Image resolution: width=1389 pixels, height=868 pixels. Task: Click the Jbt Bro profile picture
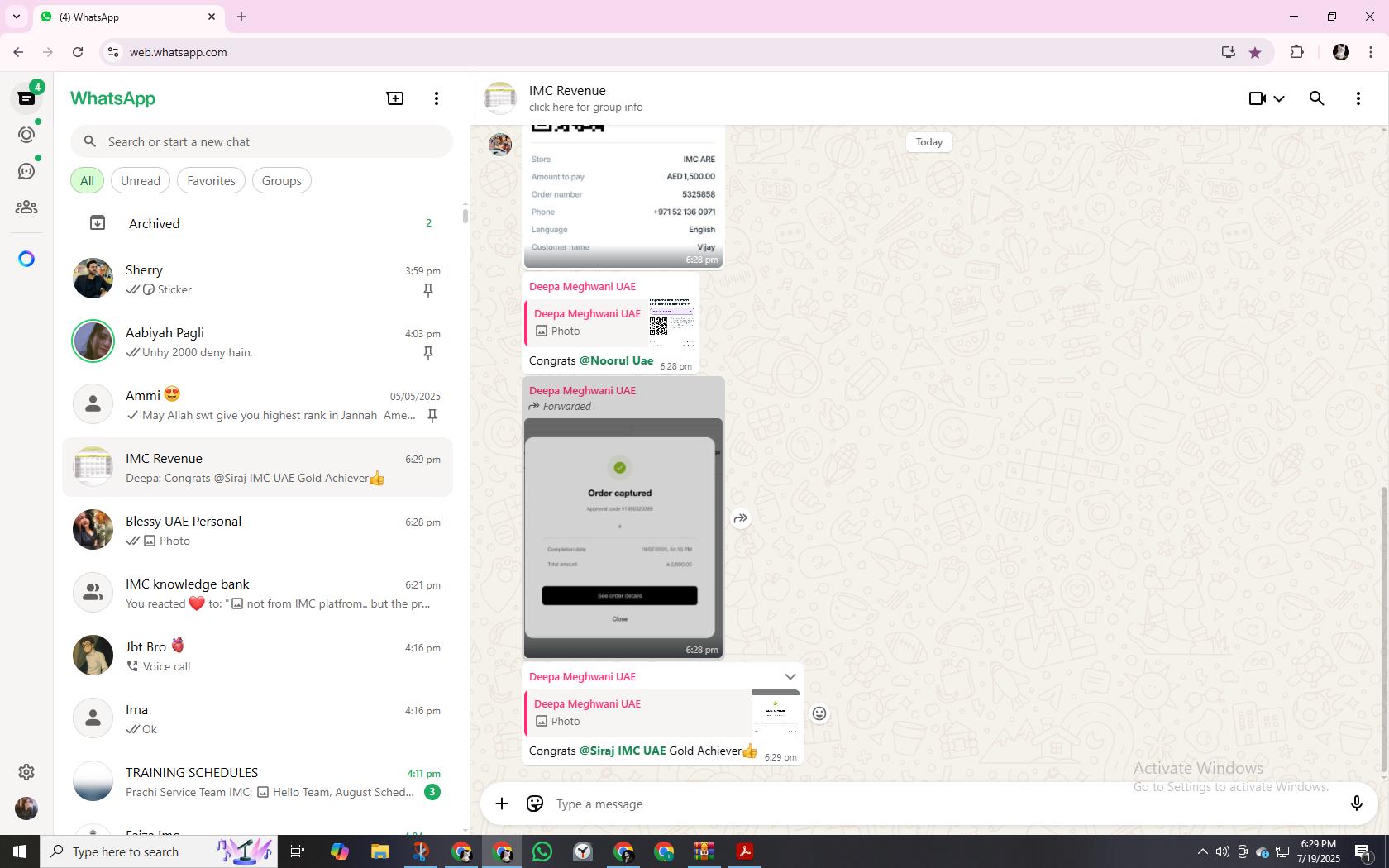93,656
